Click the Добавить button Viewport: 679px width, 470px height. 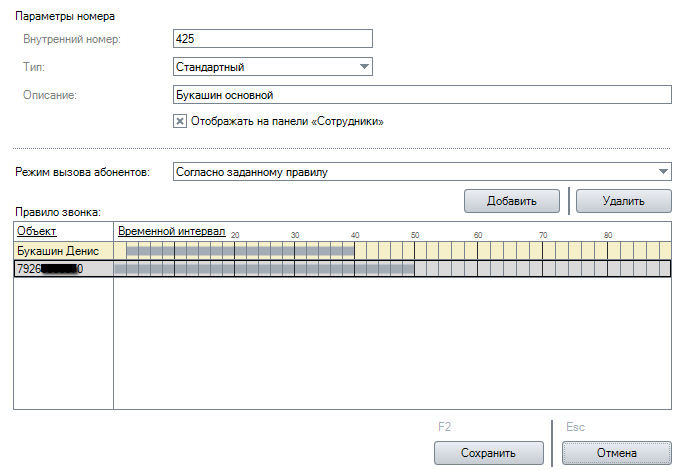pyautogui.click(x=512, y=201)
